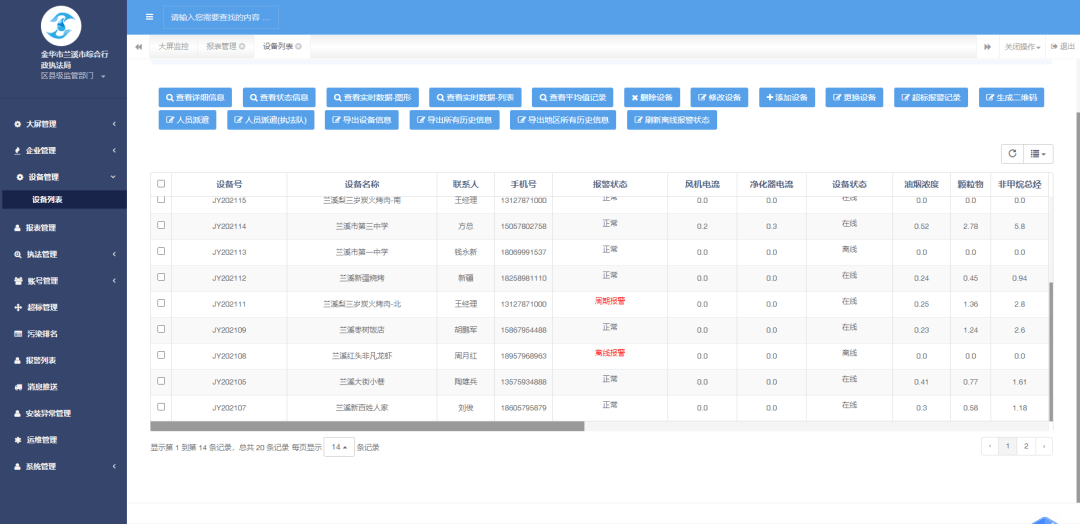
Task: Click 刷新离线报警状态 button
Action: tap(672, 120)
